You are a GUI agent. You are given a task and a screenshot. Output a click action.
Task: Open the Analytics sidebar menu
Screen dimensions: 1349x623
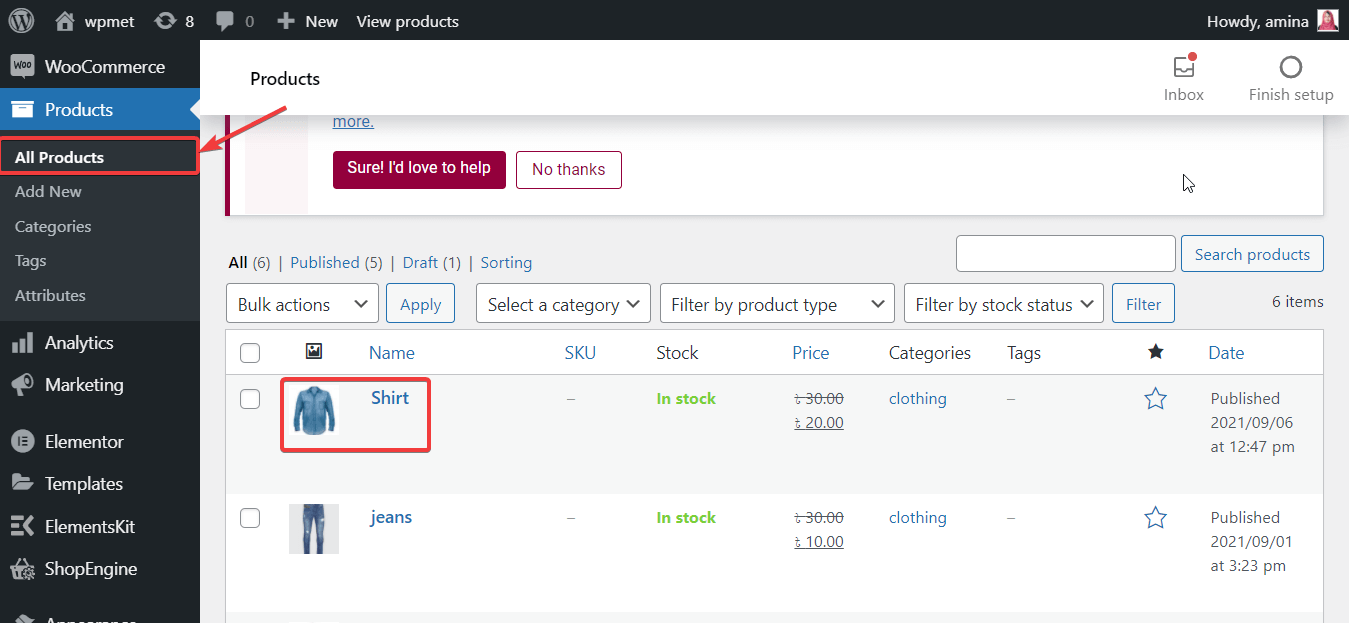coord(79,343)
